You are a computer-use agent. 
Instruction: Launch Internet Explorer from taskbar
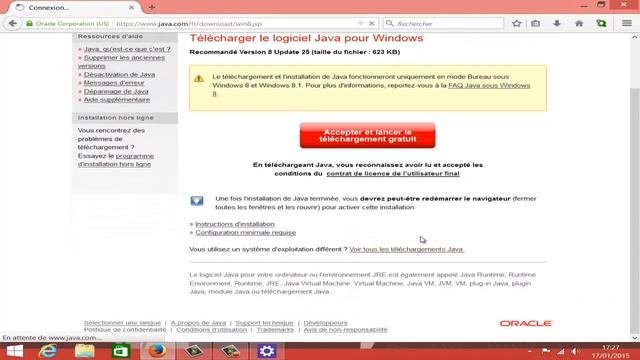48,351
